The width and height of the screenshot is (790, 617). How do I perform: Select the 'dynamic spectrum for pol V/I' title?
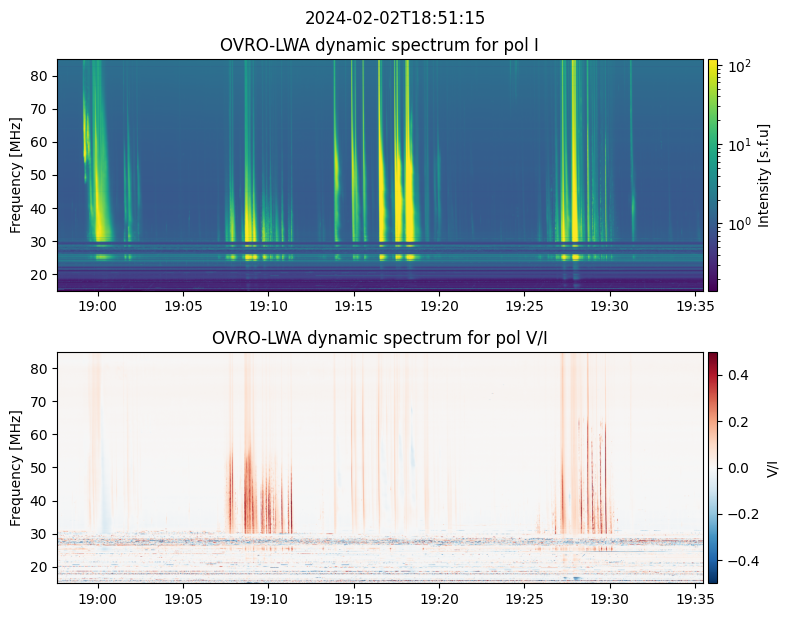(x=380, y=338)
